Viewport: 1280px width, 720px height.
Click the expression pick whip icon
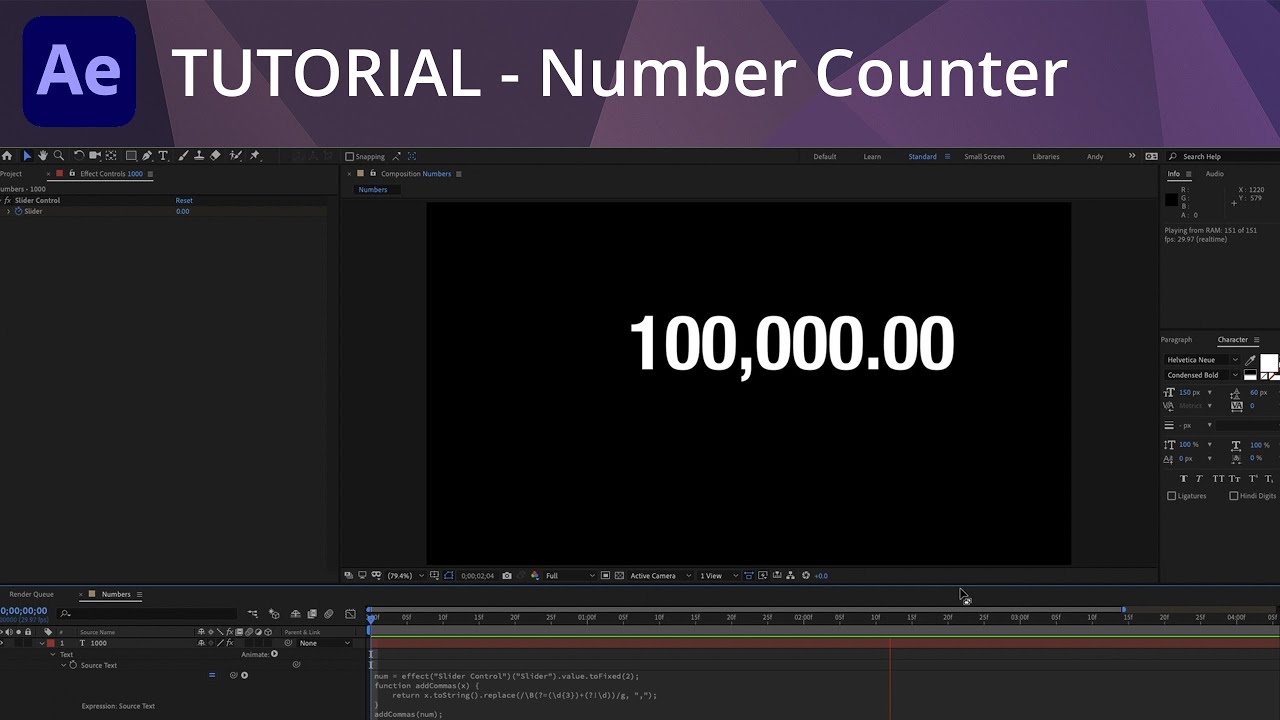(233, 675)
